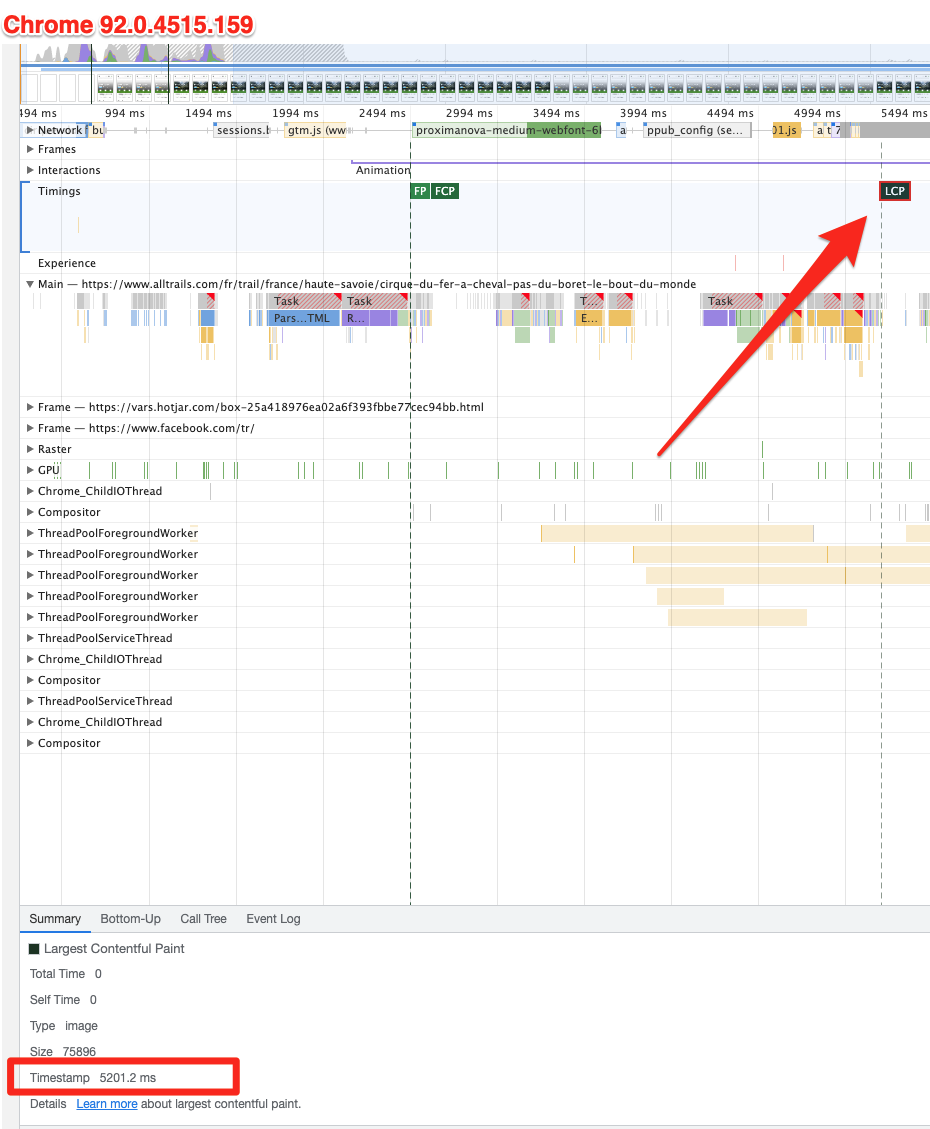Open the Summary tab
930x1129 pixels.
pyautogui.click(x=55, y=919)
